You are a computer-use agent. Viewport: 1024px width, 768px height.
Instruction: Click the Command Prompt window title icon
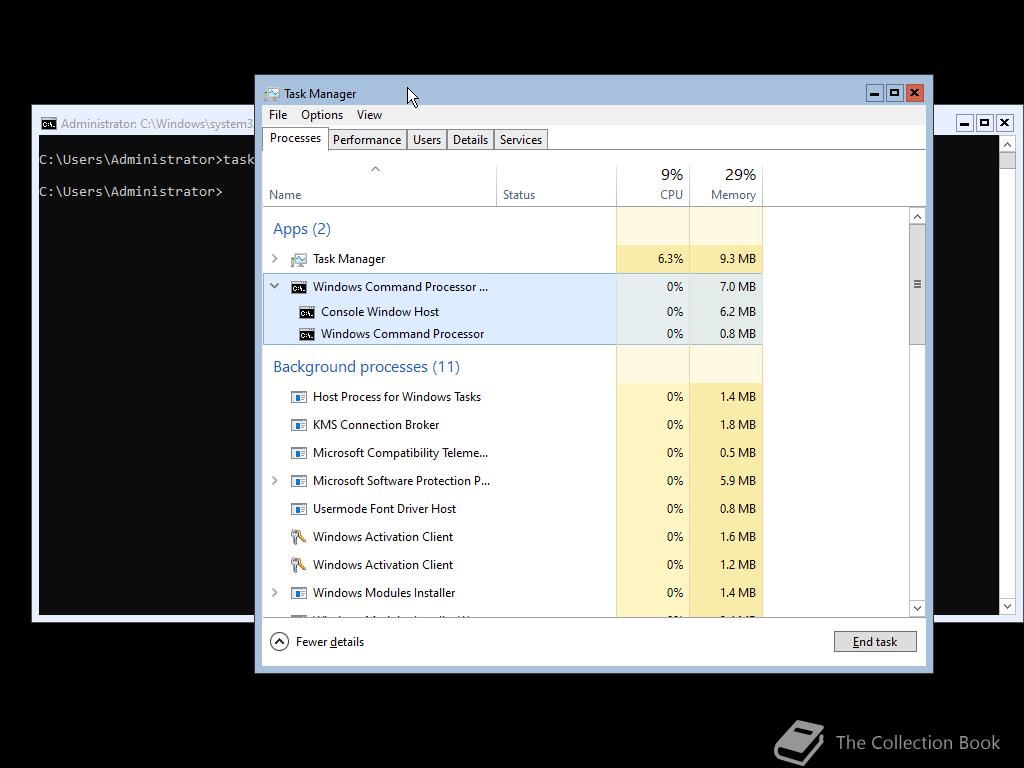[x=48, y=124]
